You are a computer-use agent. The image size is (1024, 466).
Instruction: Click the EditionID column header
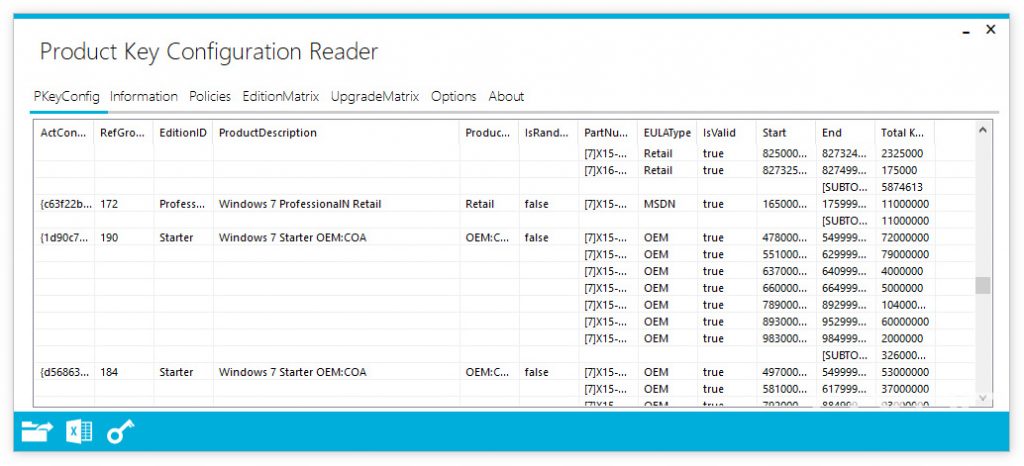[x=182, y=133]
